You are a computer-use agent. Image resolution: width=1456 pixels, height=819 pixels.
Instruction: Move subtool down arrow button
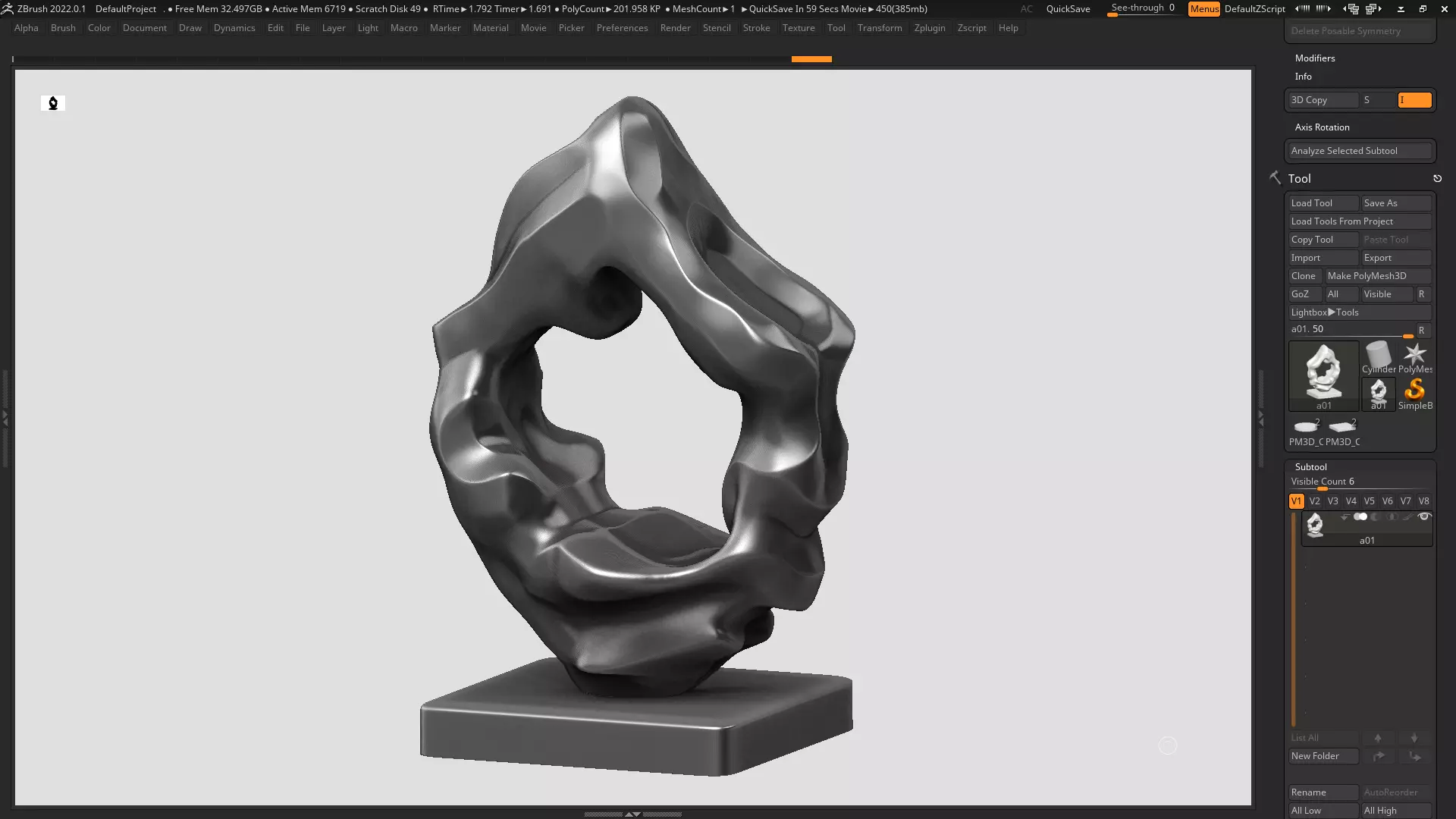pos(1414,738)
